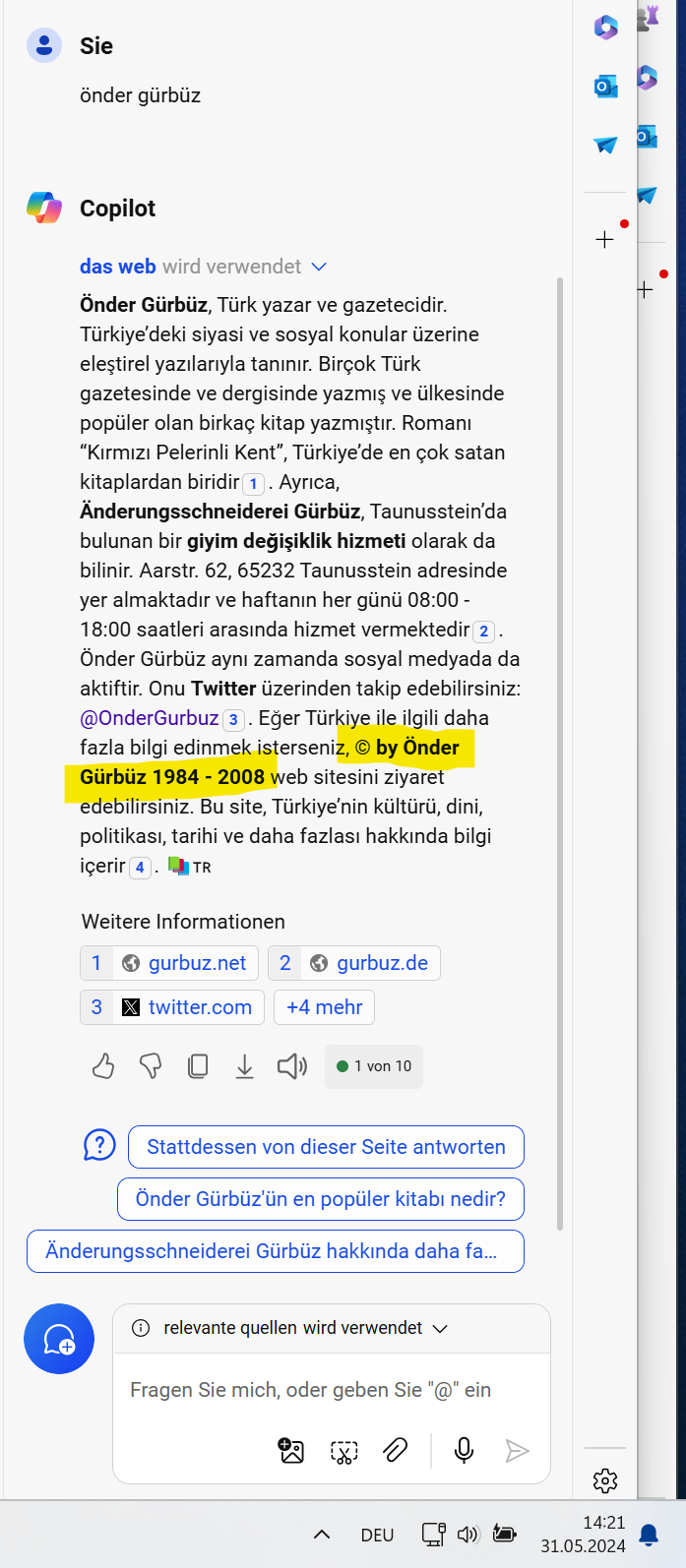Open the 14:21 clock in the taskbar
This screenshot has height=1568, width=686.
pos(584,1534)
